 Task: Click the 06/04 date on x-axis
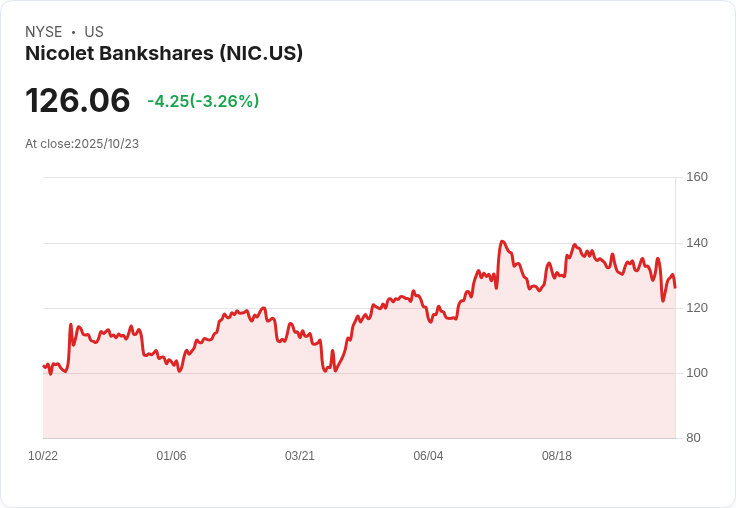428,456
